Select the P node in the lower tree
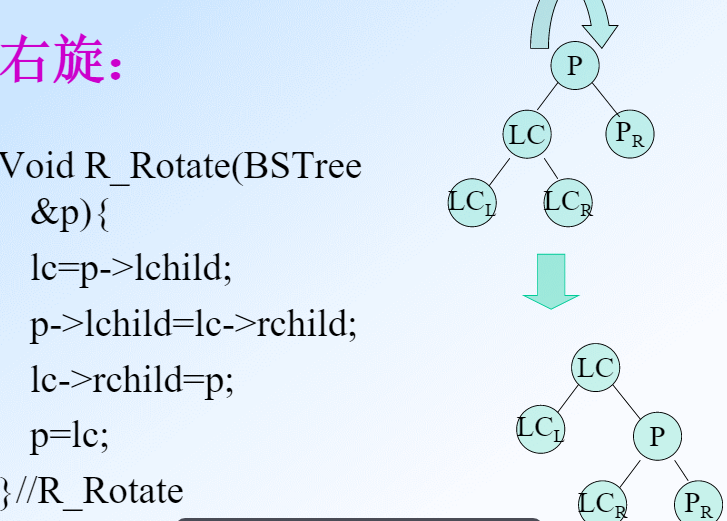Screen dimensions: 727x521 (657, 436)
